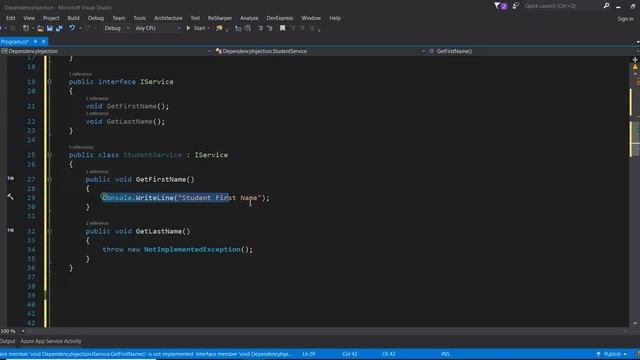Open the Edit menu

pyautogui.click(x=11, y=18)
